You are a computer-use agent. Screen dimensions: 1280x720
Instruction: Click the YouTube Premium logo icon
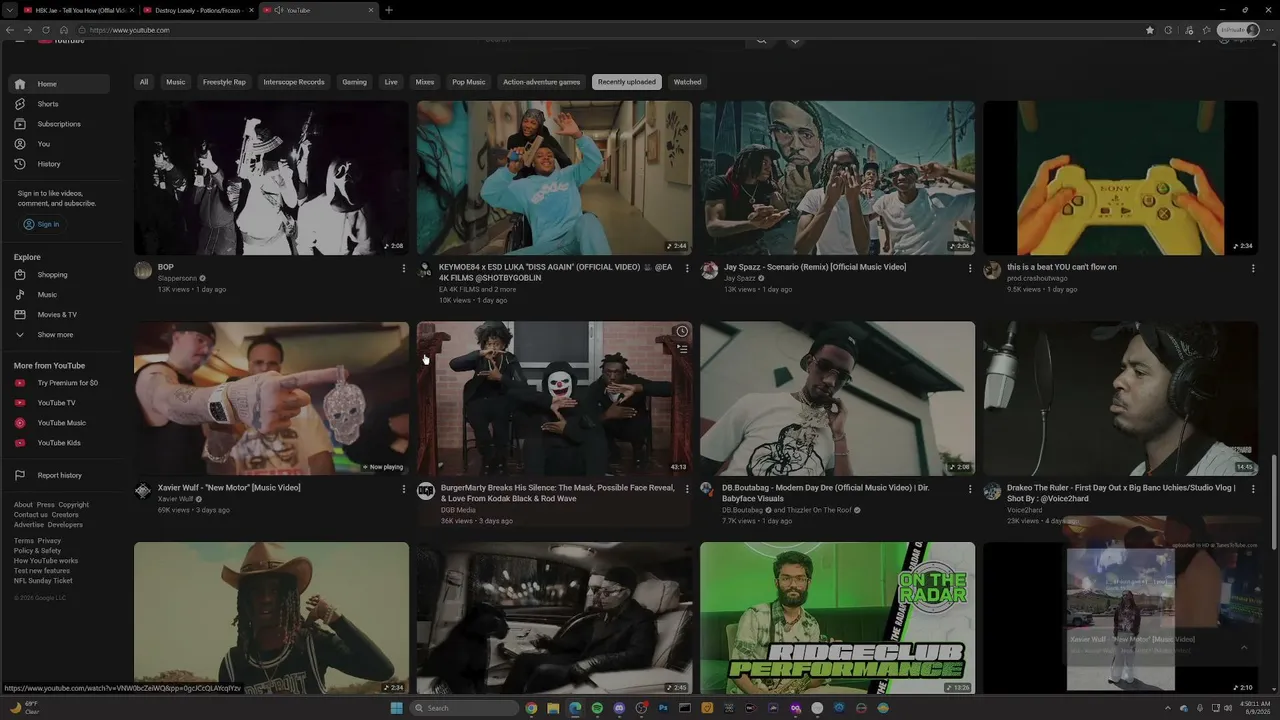click(20, 383)
